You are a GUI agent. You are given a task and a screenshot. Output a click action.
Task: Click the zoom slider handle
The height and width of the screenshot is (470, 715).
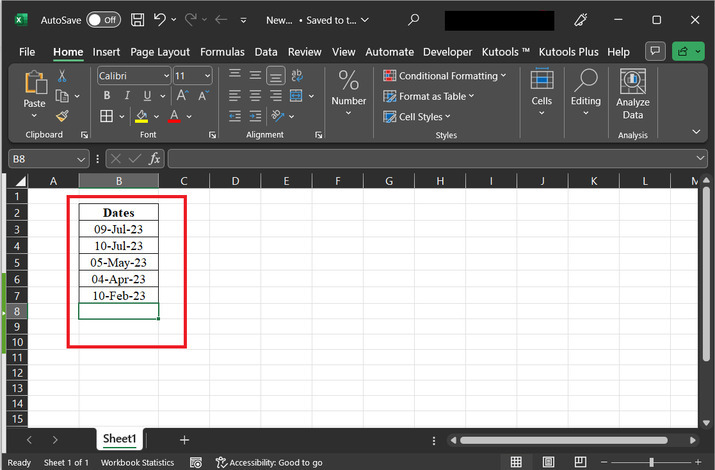[x=652, y=462]
